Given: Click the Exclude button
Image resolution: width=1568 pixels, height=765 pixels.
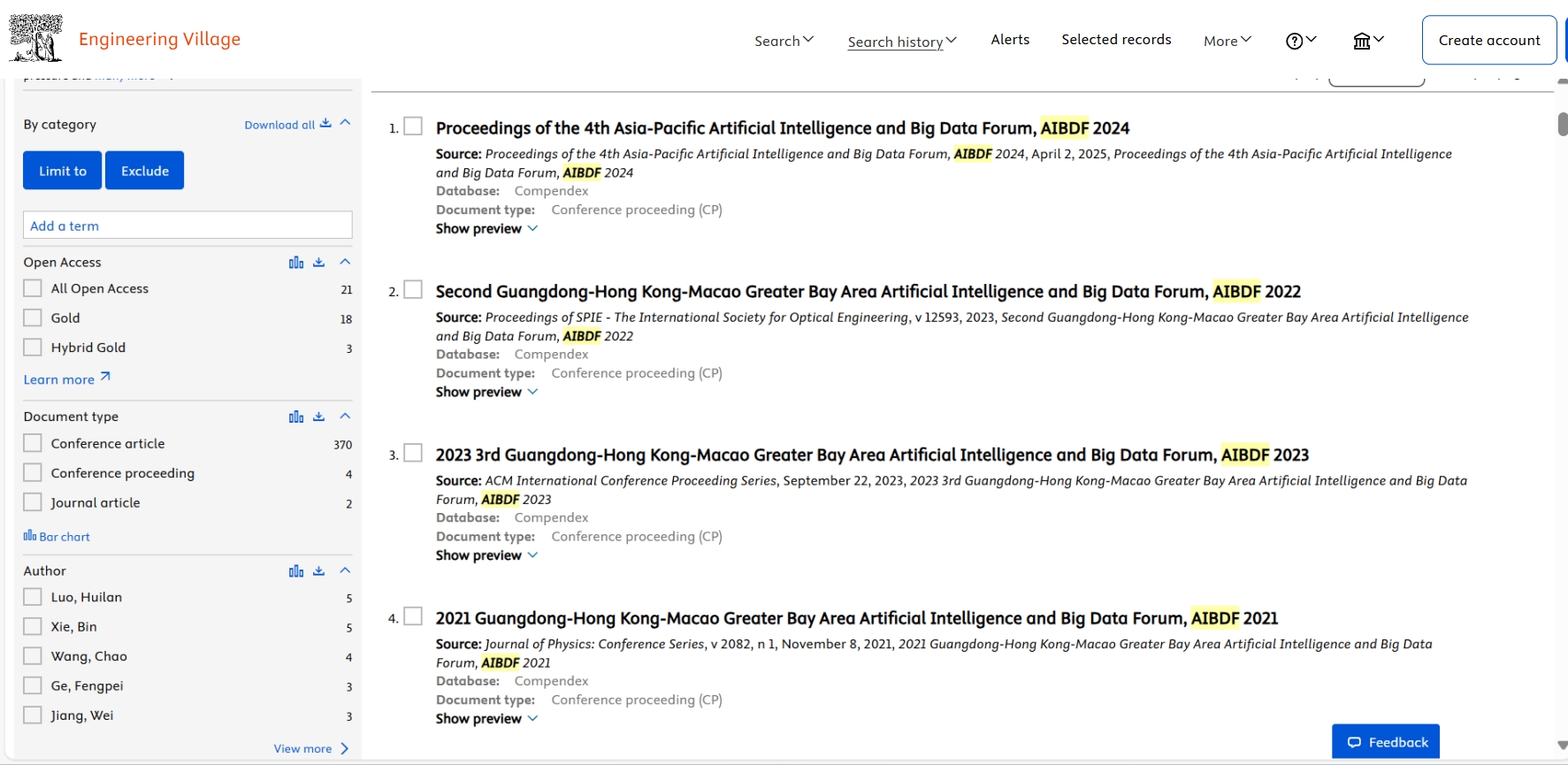Looking at the screenshot, I should 145,171.
